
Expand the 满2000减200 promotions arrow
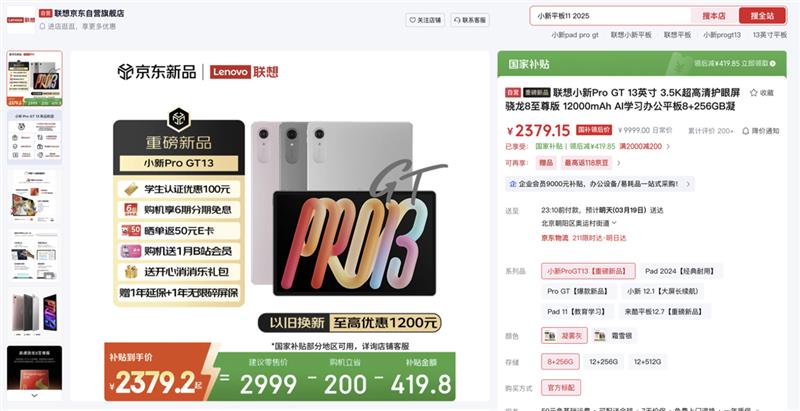point(668,146)
